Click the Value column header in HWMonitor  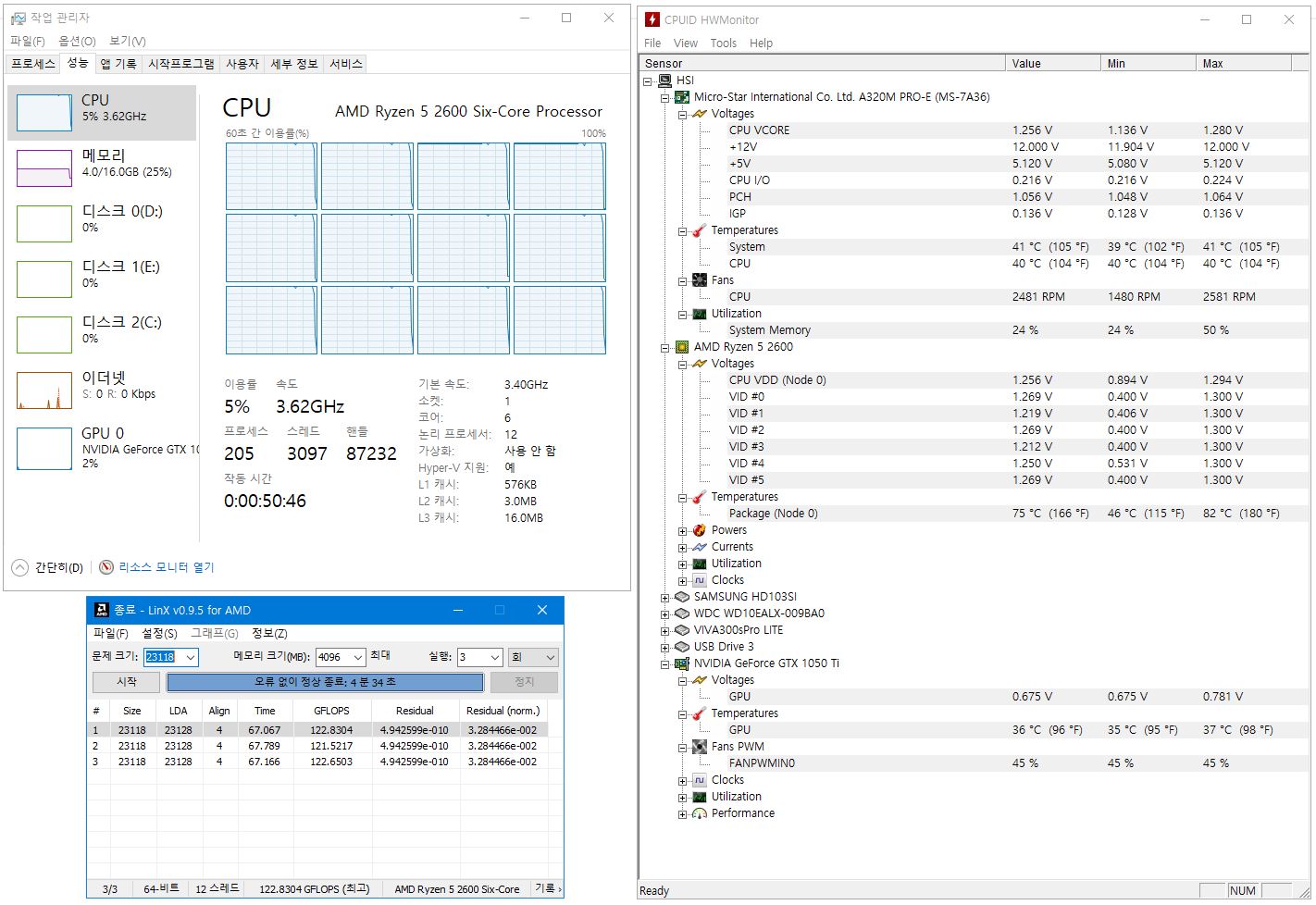pos(1053,63)
